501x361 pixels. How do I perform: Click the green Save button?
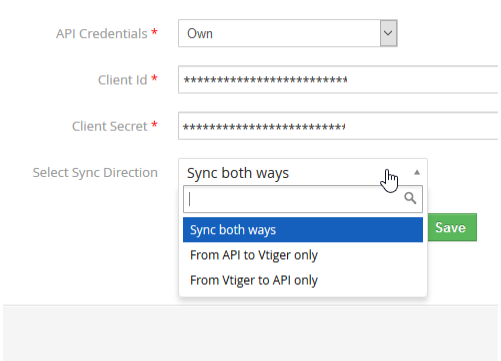pyautogui.click(x=452, y=227)
